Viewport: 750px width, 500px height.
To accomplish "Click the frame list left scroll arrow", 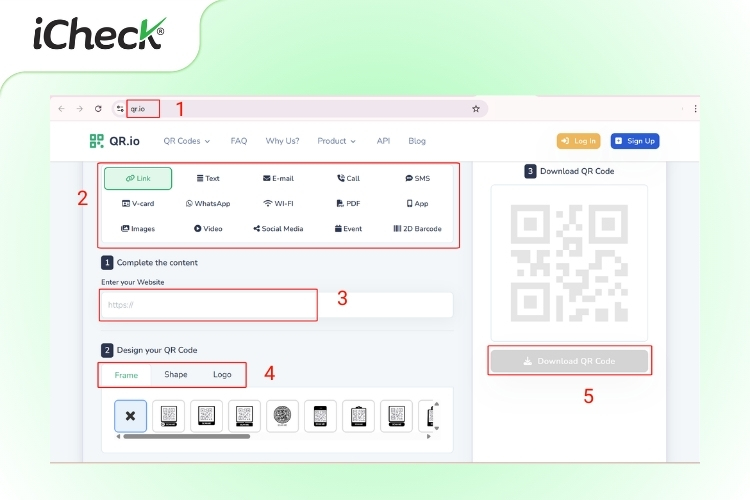I will 118,436.
